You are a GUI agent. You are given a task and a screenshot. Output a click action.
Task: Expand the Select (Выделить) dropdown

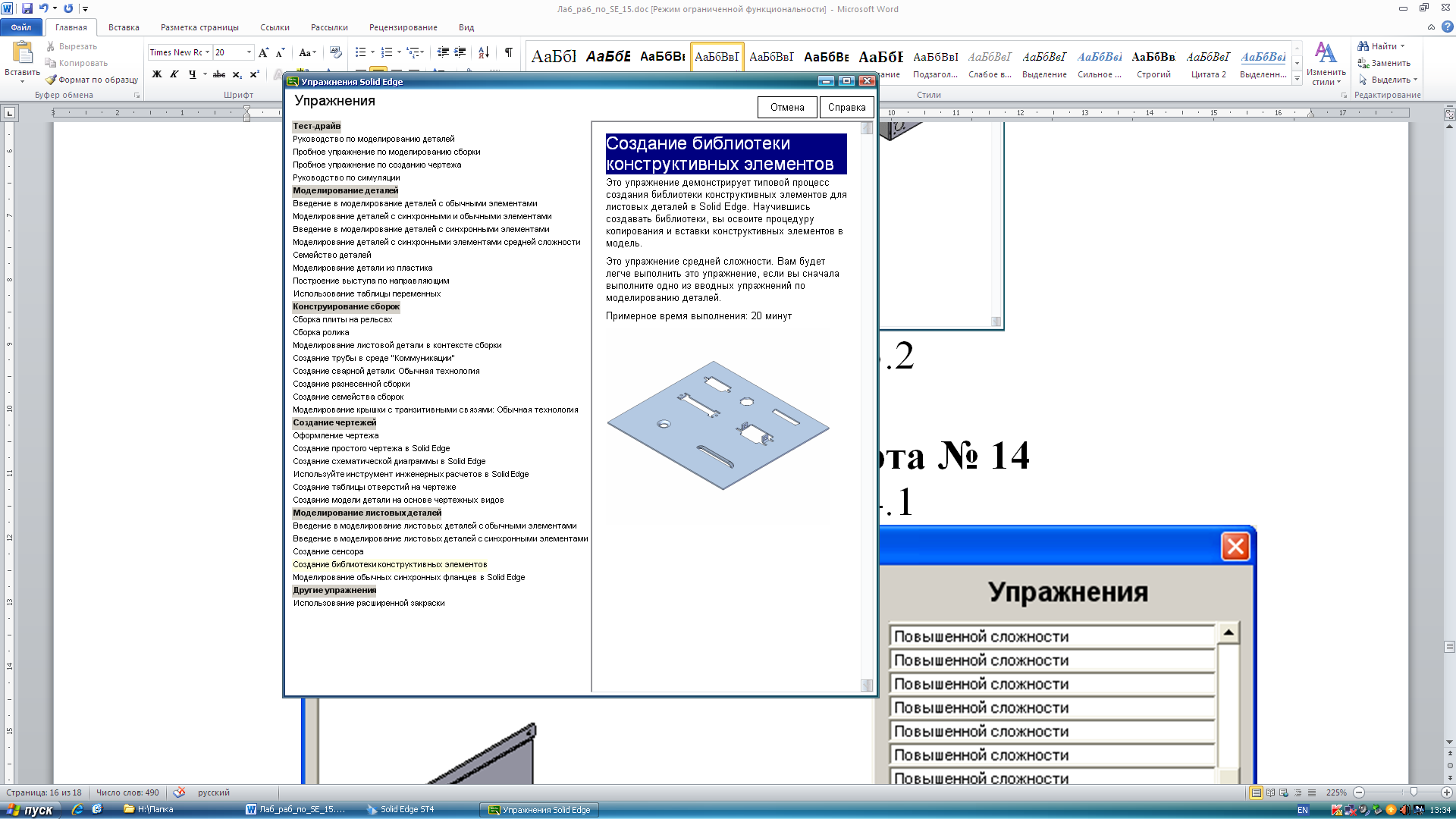pyautogui.click(x=1415, y=80)
